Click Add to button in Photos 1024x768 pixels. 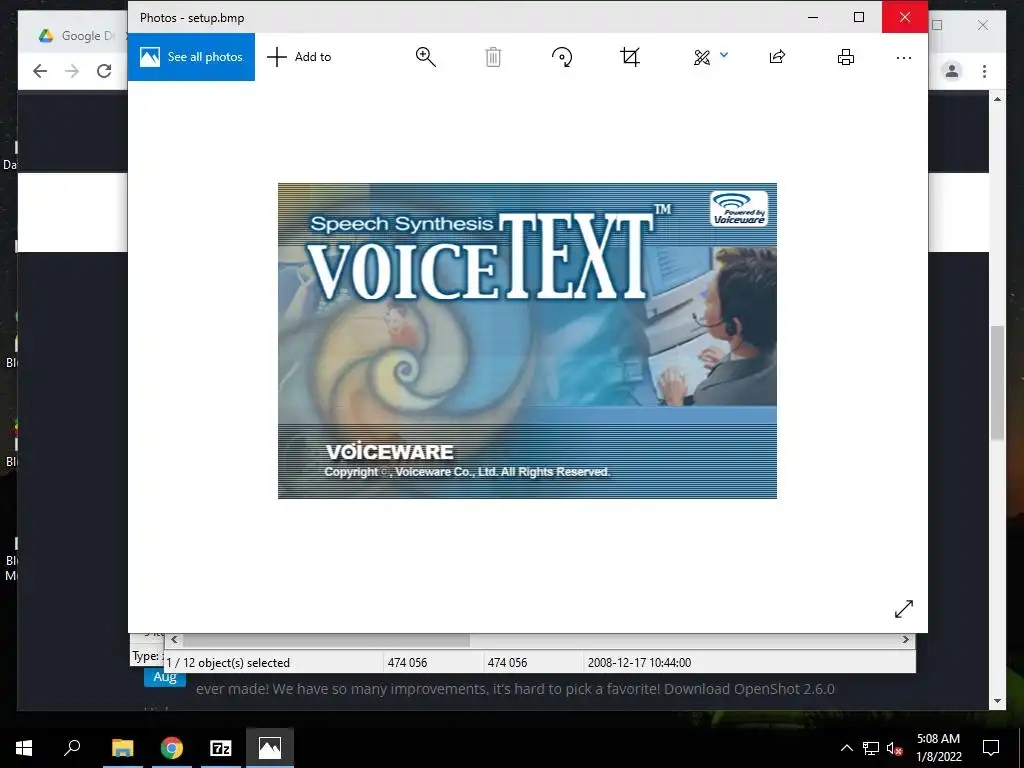coord(299,57)
